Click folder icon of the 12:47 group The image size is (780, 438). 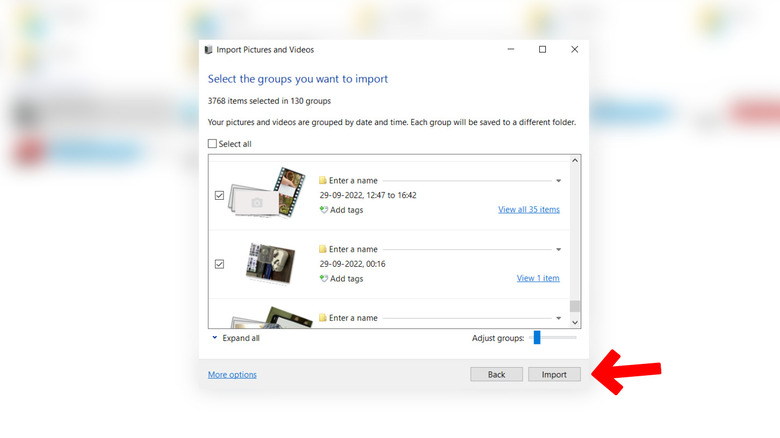[x=323, y=181]
